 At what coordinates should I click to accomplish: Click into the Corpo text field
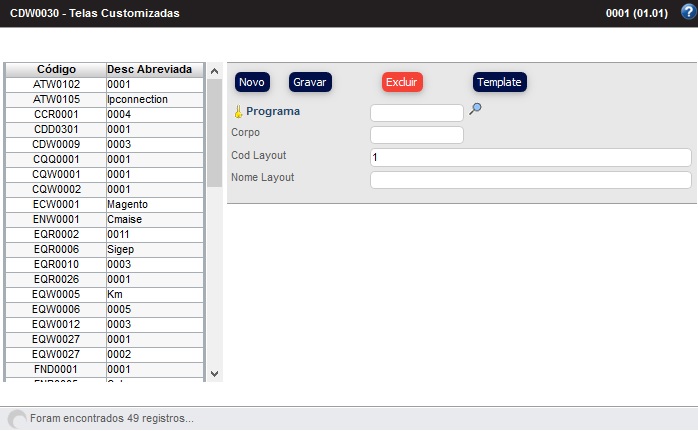(x=416, y=135)
